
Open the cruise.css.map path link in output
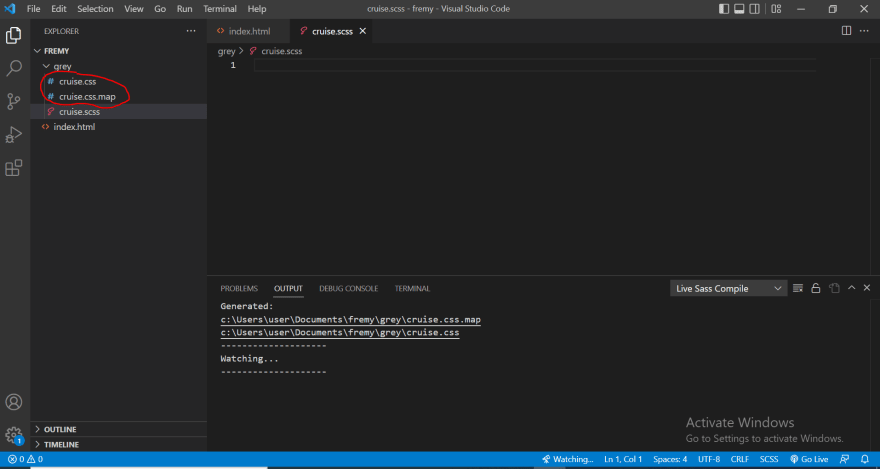coord(350,320)
